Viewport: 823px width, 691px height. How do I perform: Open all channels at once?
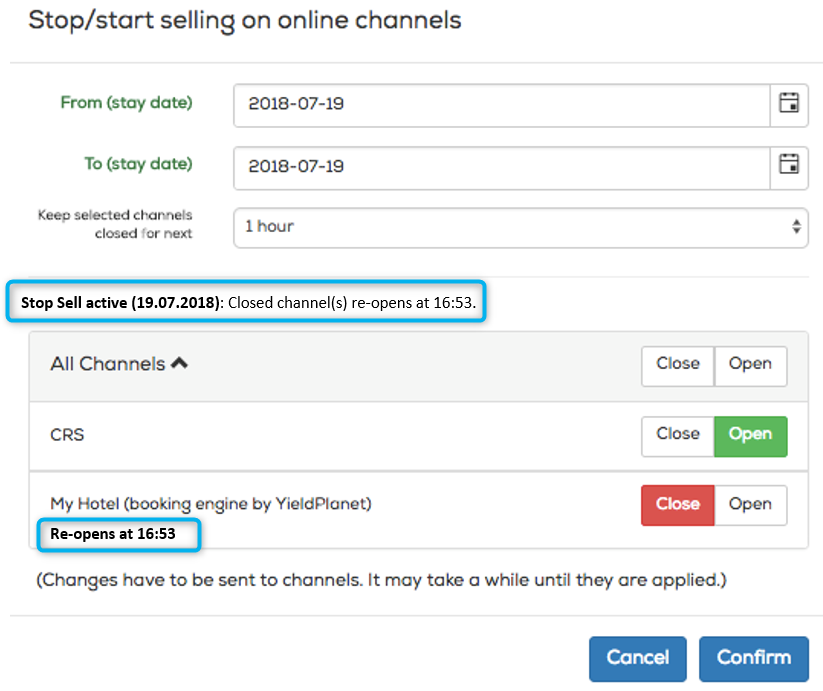click(750, 366)
